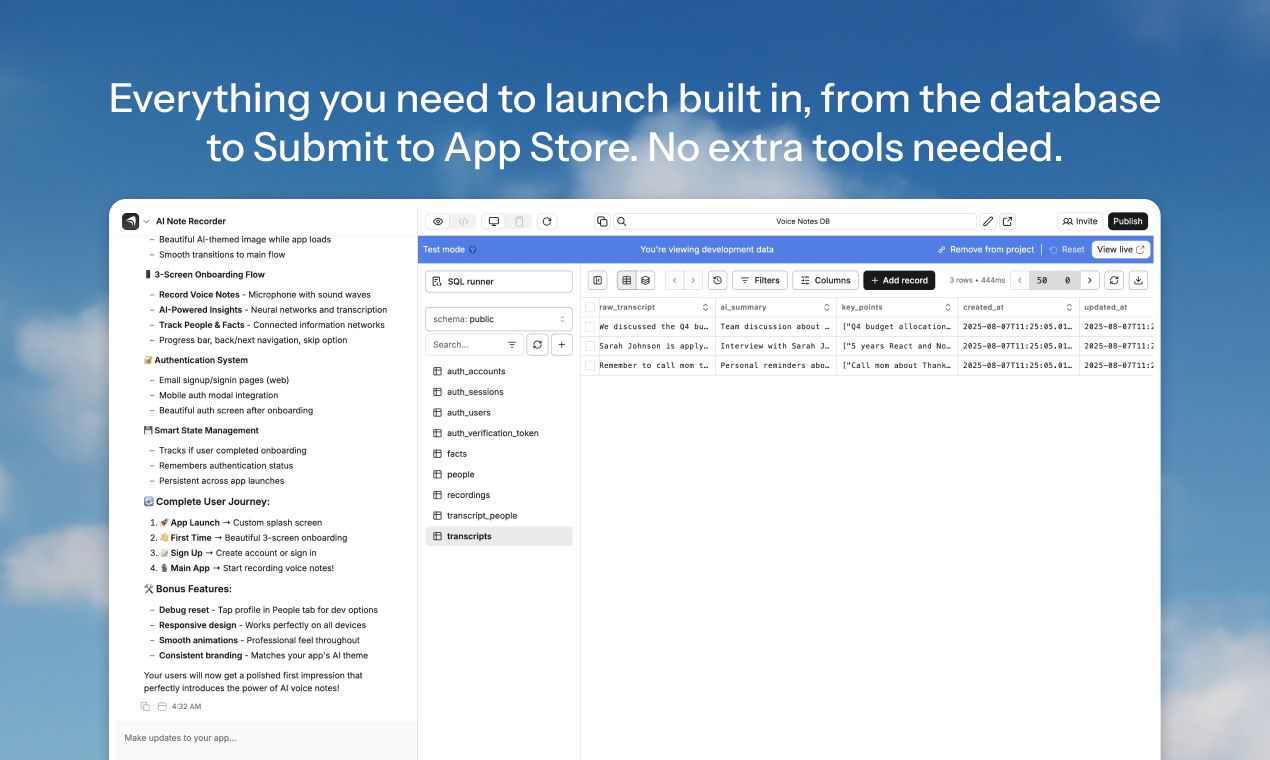Click the refresh tables icon beside search
The width and height of the screenshot is (1270, 760).
[x=538, y=344]
